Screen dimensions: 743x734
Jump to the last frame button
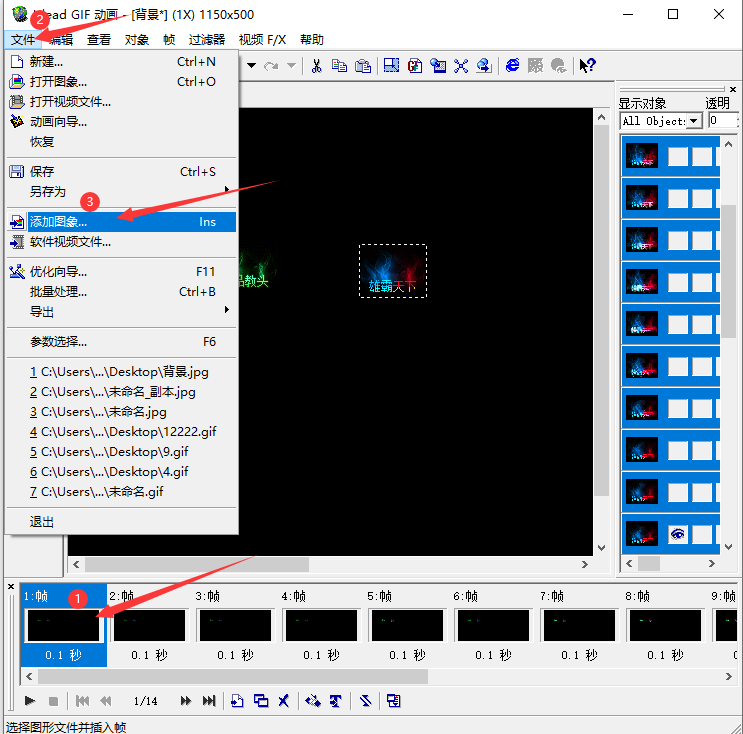pyautogui.click(x=209, y=700)
